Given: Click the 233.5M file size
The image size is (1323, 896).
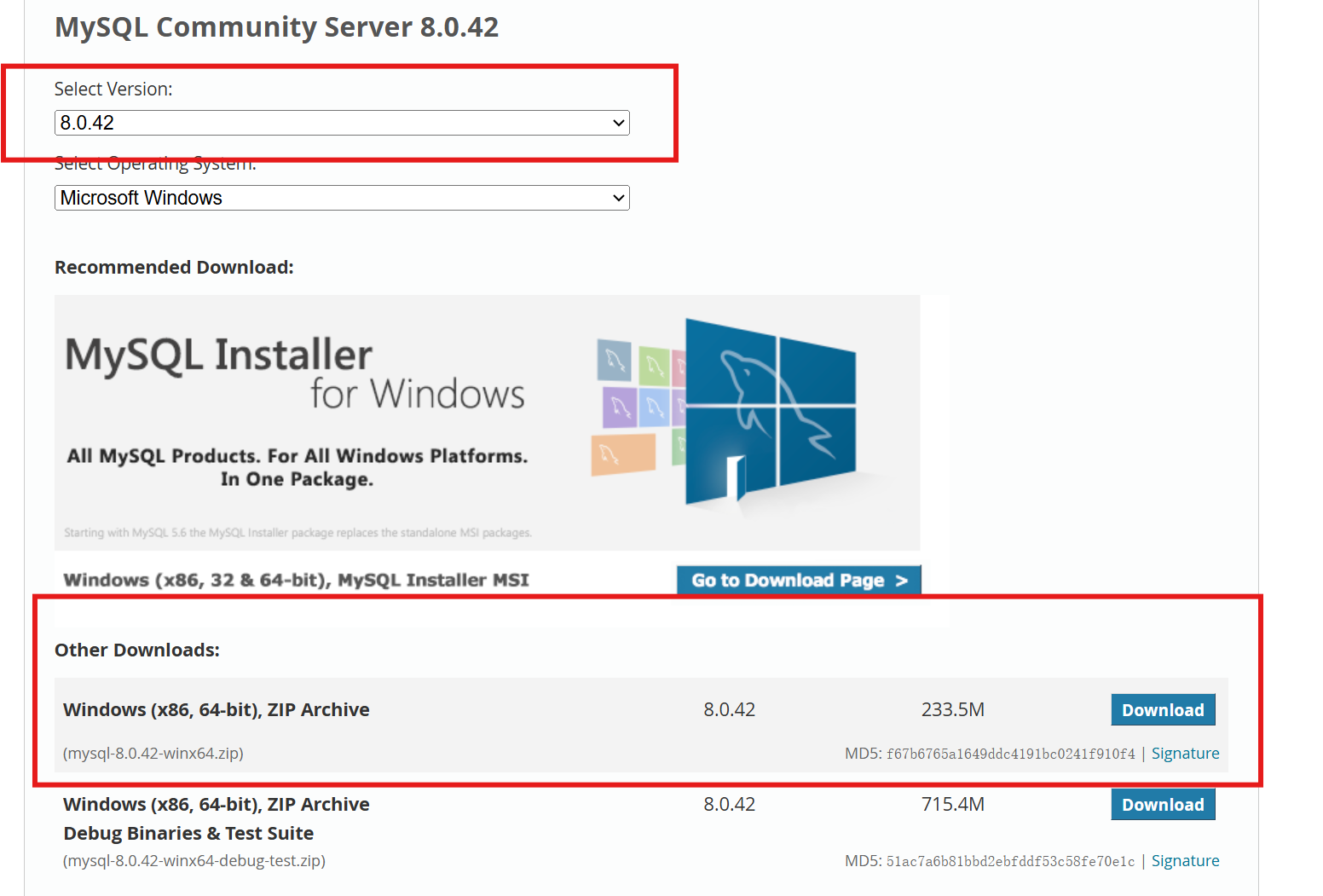Looking at the screenshot, I should pos(953,709).
